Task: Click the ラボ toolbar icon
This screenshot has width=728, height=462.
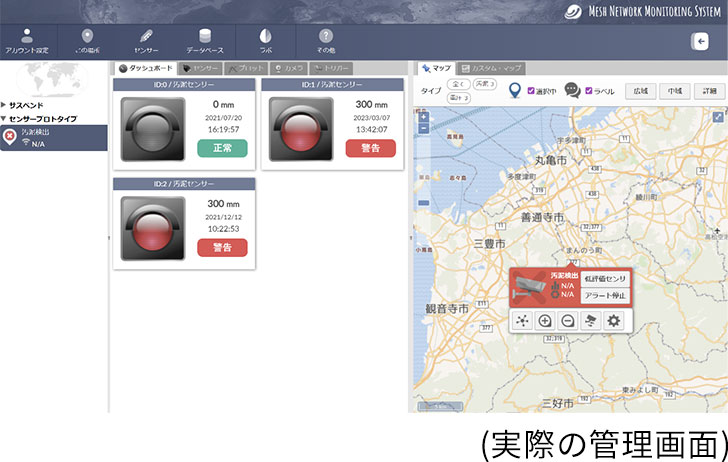Action: [x=266, y=41]
